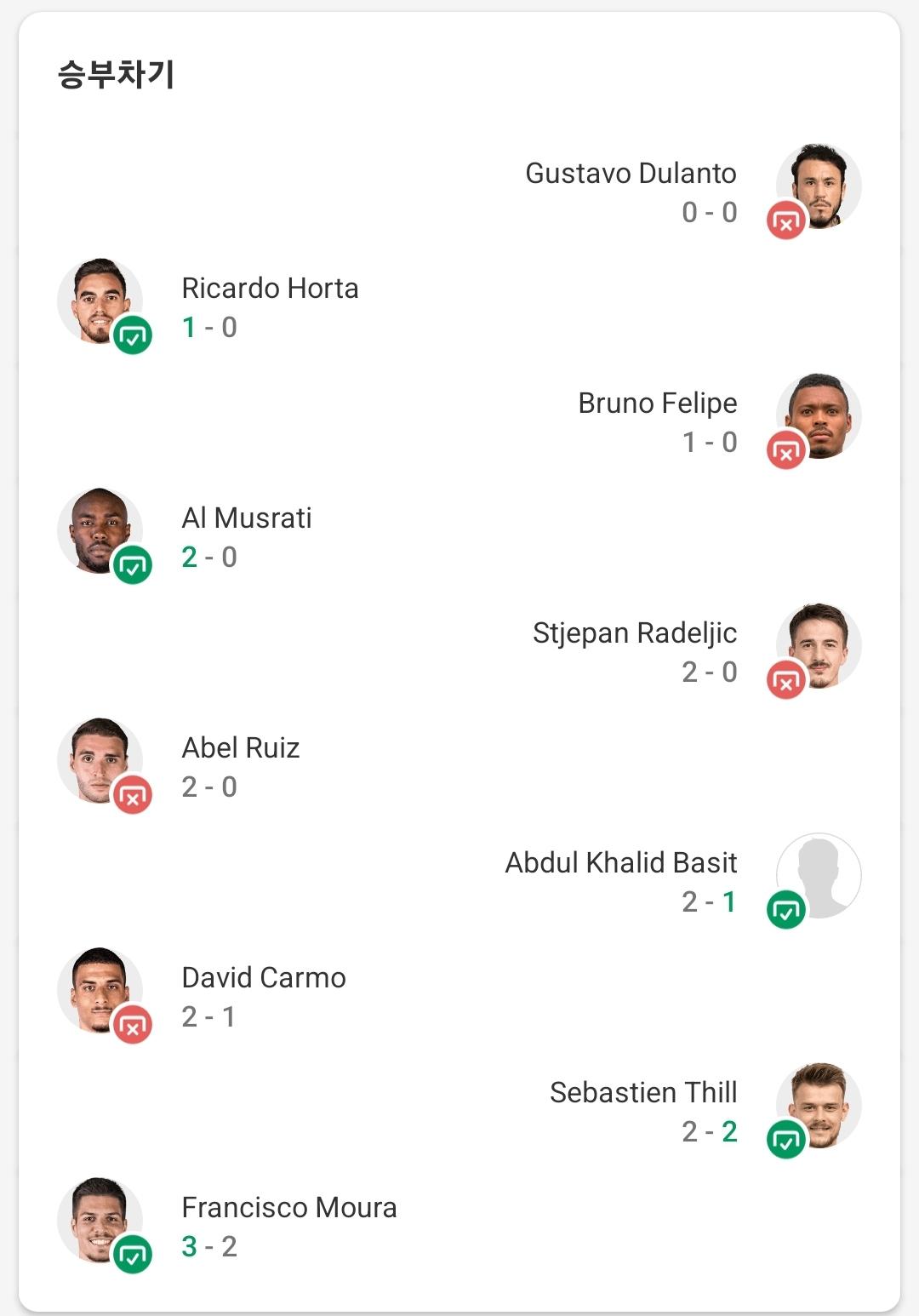This screenshot has height=1316, width=919.
Task: Click Francisco Moura's scored penalty icon
Action: pyautogui.click(x=133, y=1255)
